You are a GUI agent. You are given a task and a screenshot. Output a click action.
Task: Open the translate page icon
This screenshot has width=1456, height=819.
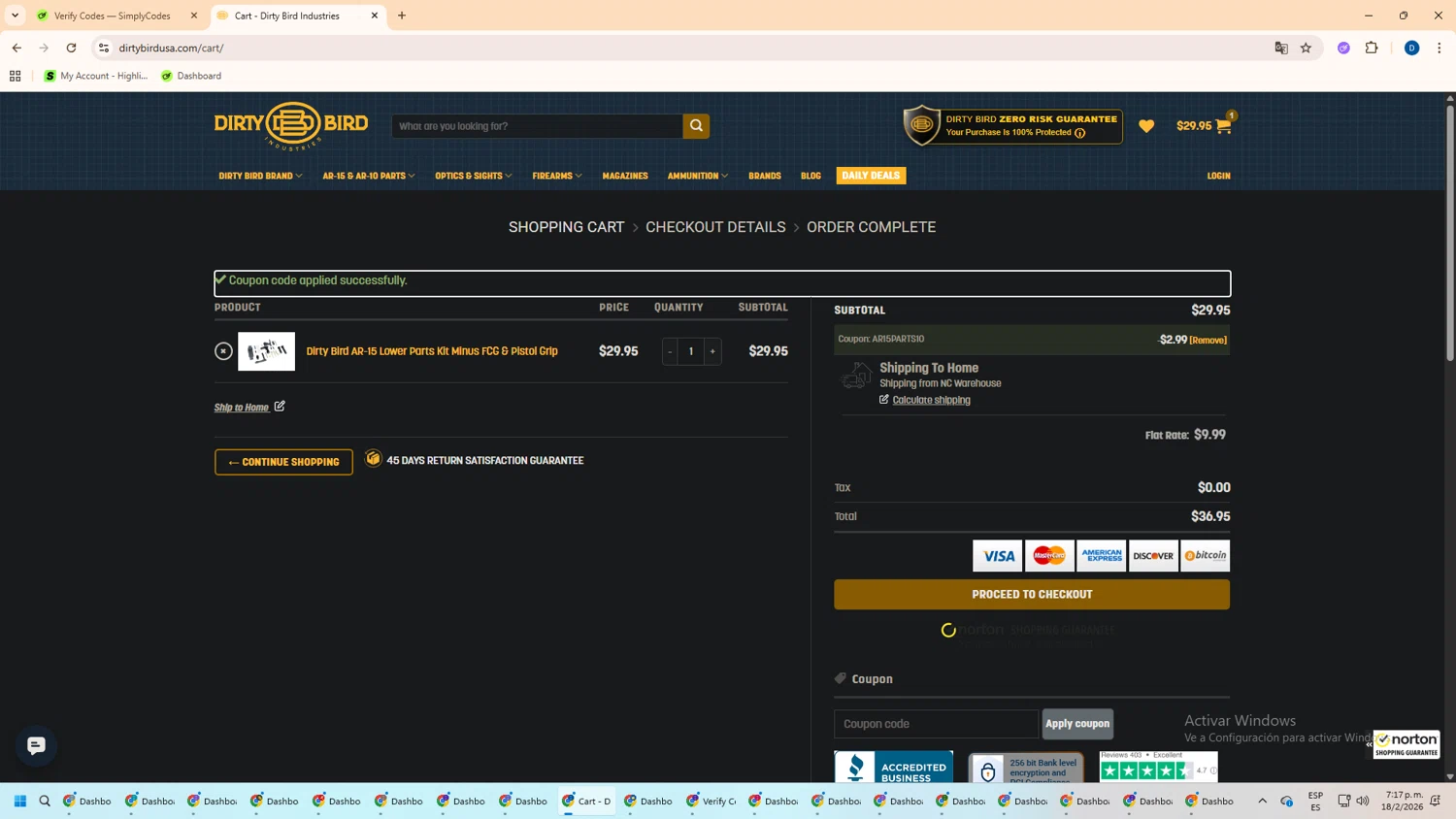pyautogui.click(x=1281, y=48)
